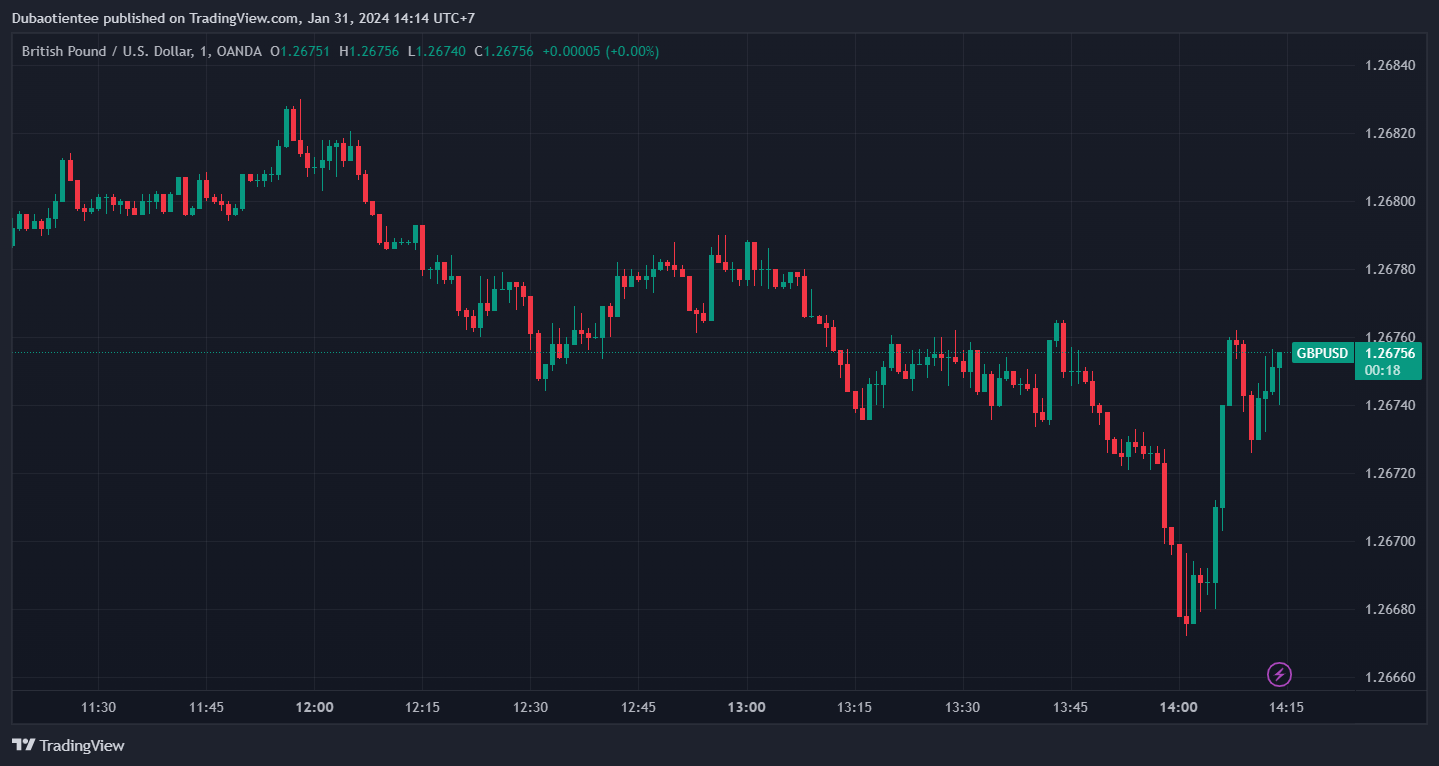Click the open value O1.26751
The width and height of the screenshot is (1439, 766).
pos(301,51)
